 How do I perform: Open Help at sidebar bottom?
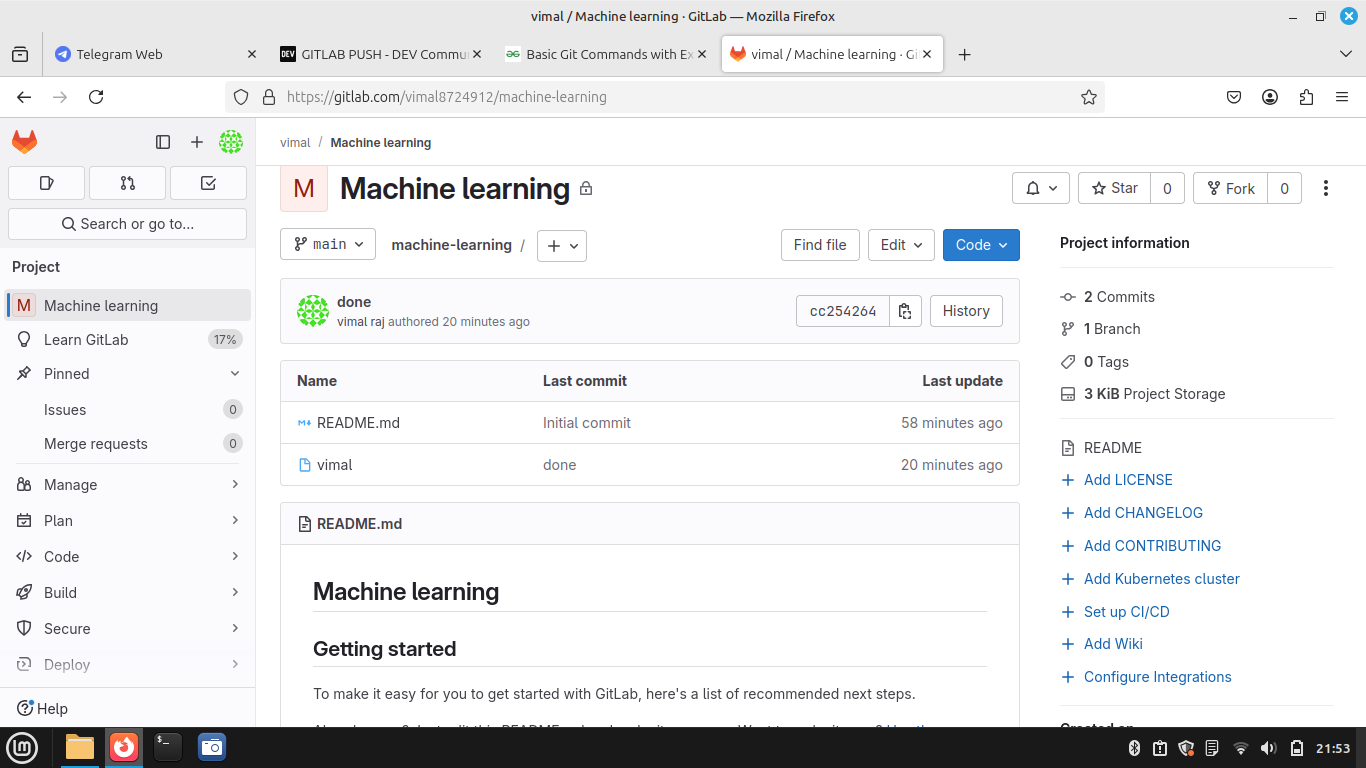point(42,709)
